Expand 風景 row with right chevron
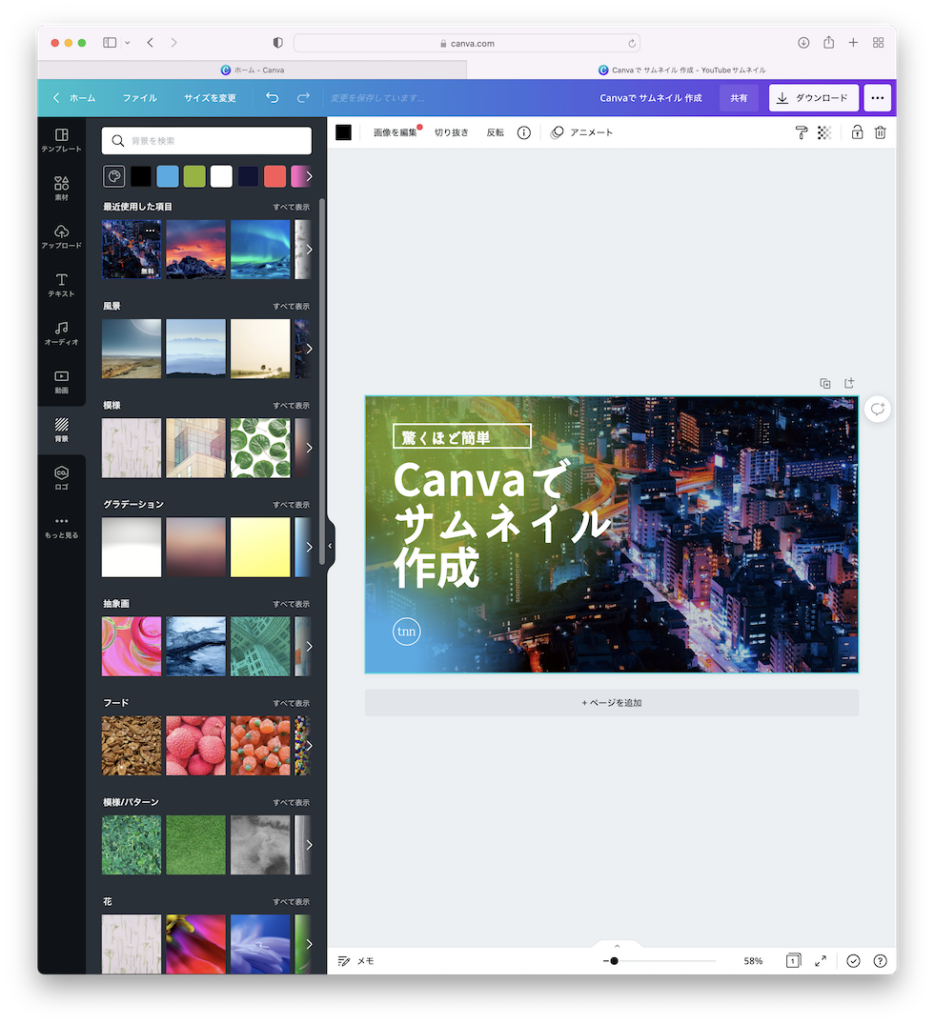Image resolution: width=934 pixels, height=1024 pixels. click(308, 348)
